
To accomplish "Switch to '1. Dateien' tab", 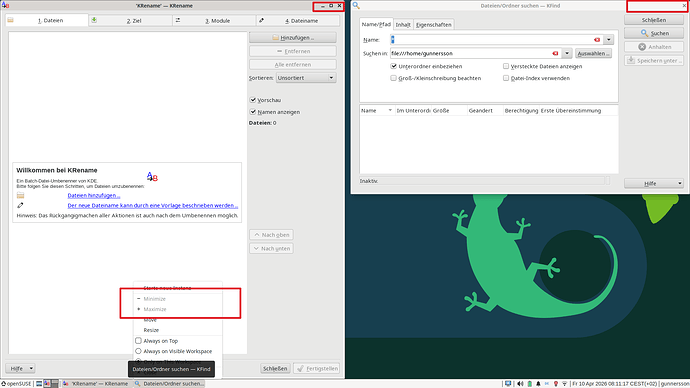I will click(47, 20).
